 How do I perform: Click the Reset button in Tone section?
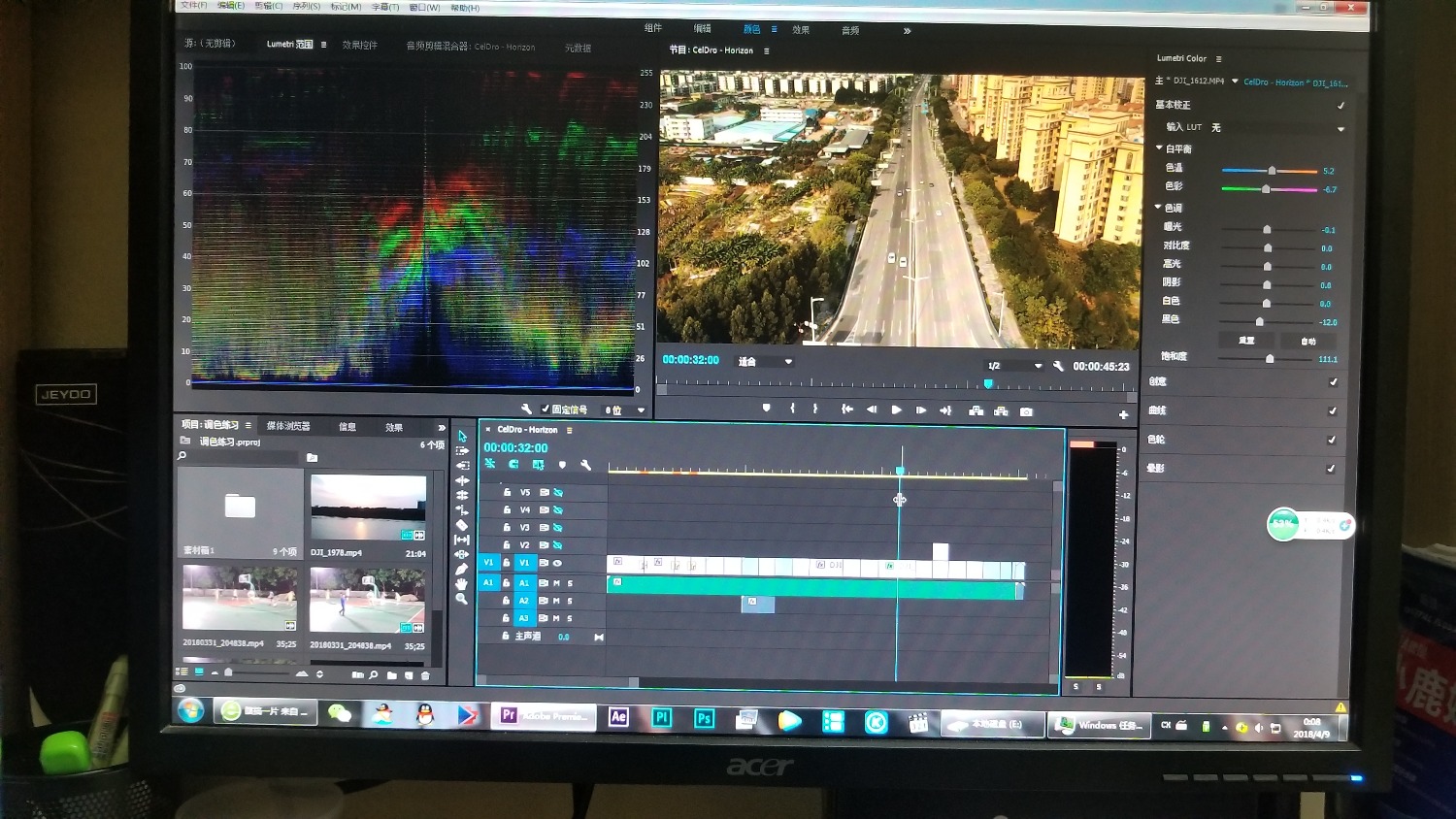(x=1246, y=341)
